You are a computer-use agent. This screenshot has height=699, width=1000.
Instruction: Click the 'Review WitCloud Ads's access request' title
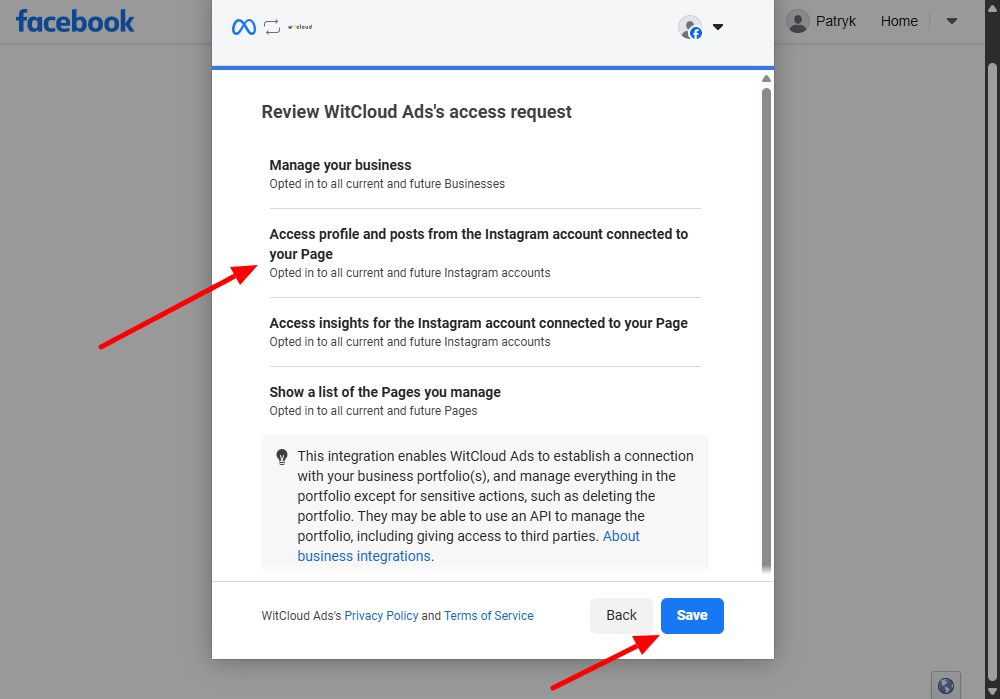[x=416, y=112]
